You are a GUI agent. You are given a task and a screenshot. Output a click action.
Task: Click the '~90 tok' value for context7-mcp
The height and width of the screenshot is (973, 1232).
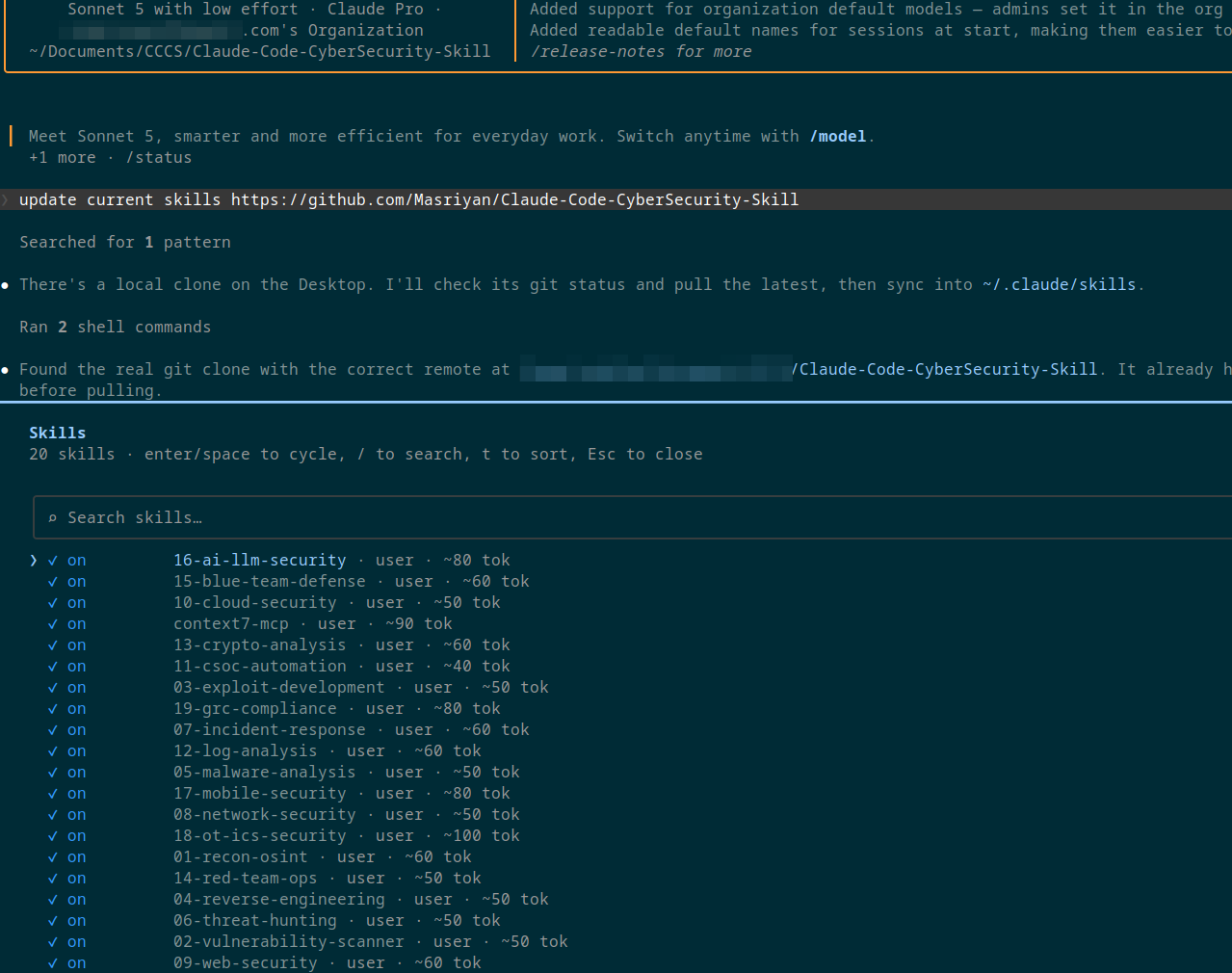[419, 624]
